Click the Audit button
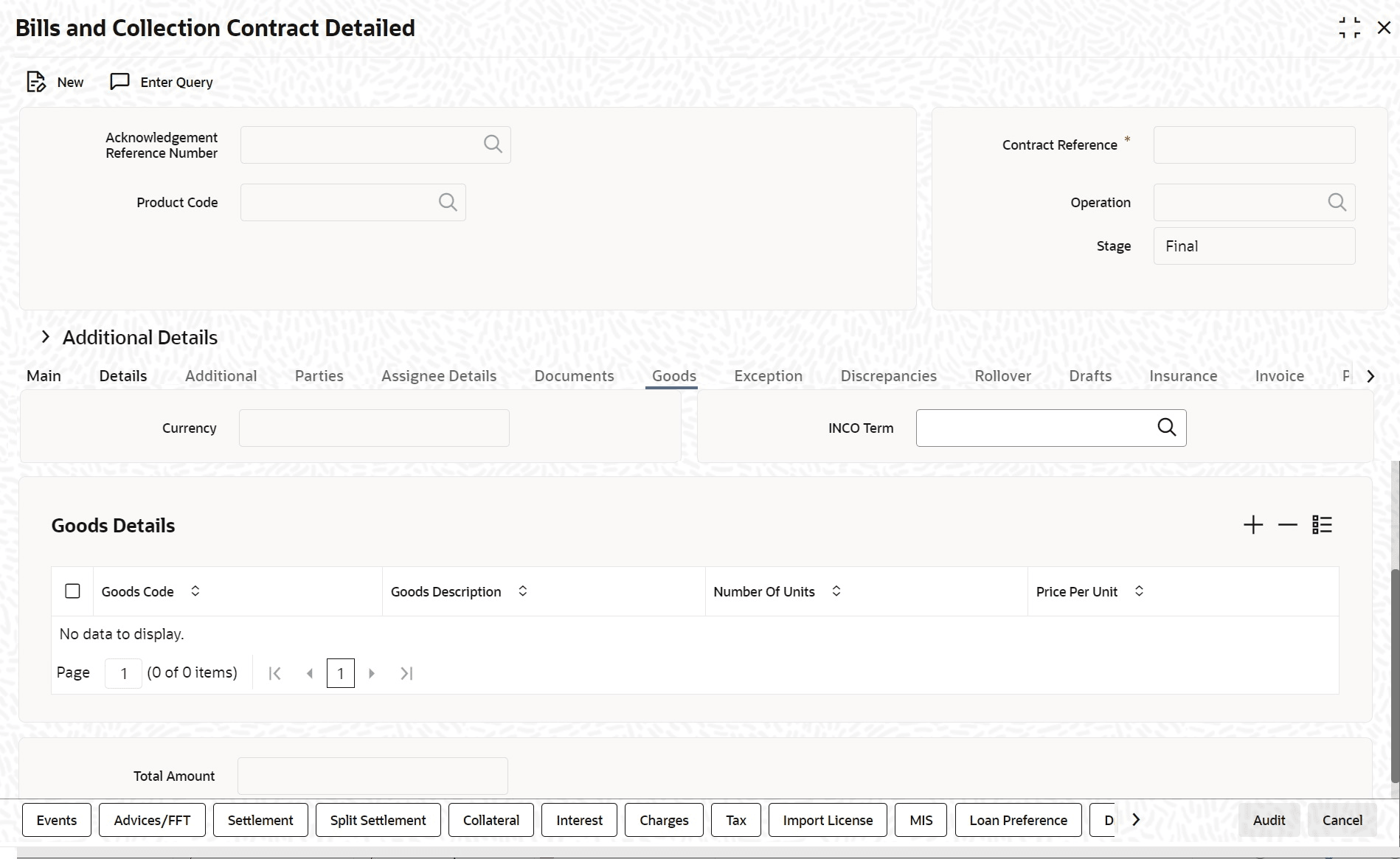The image size is (1400, 859). [x=1269, y=820]
